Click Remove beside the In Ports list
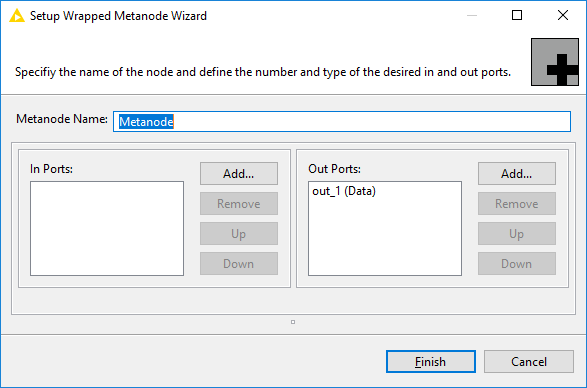587x388 pixels. click(x=239, y=203)
